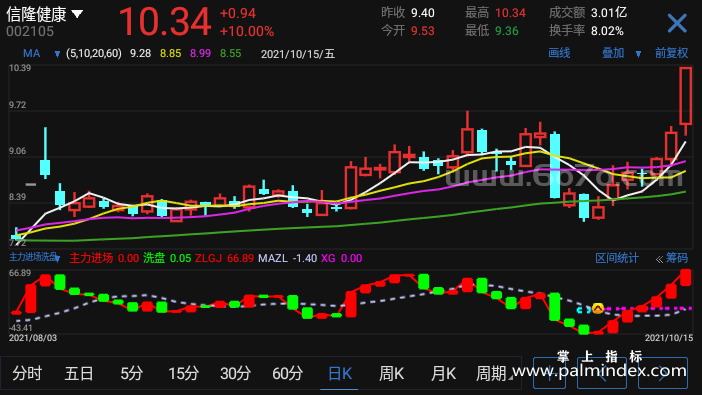702x395 pixels.
Task: Click the current price 10.34
Action: [x=165, y=21]
